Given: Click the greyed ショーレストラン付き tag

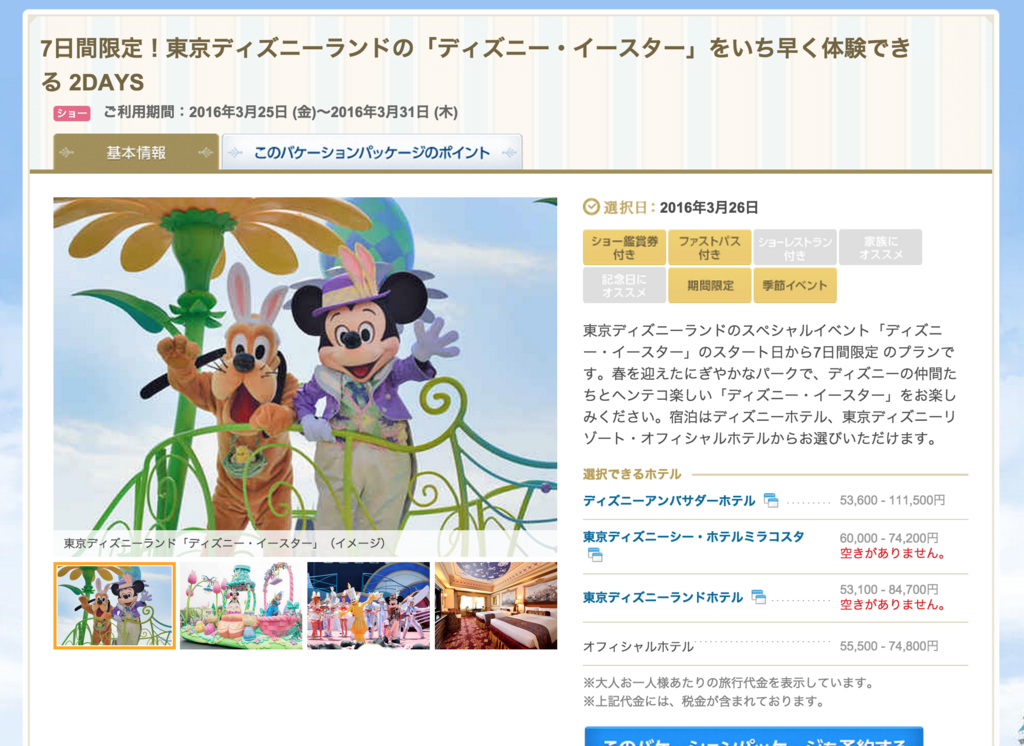Looking at the screenshot, I should point(795,248).
